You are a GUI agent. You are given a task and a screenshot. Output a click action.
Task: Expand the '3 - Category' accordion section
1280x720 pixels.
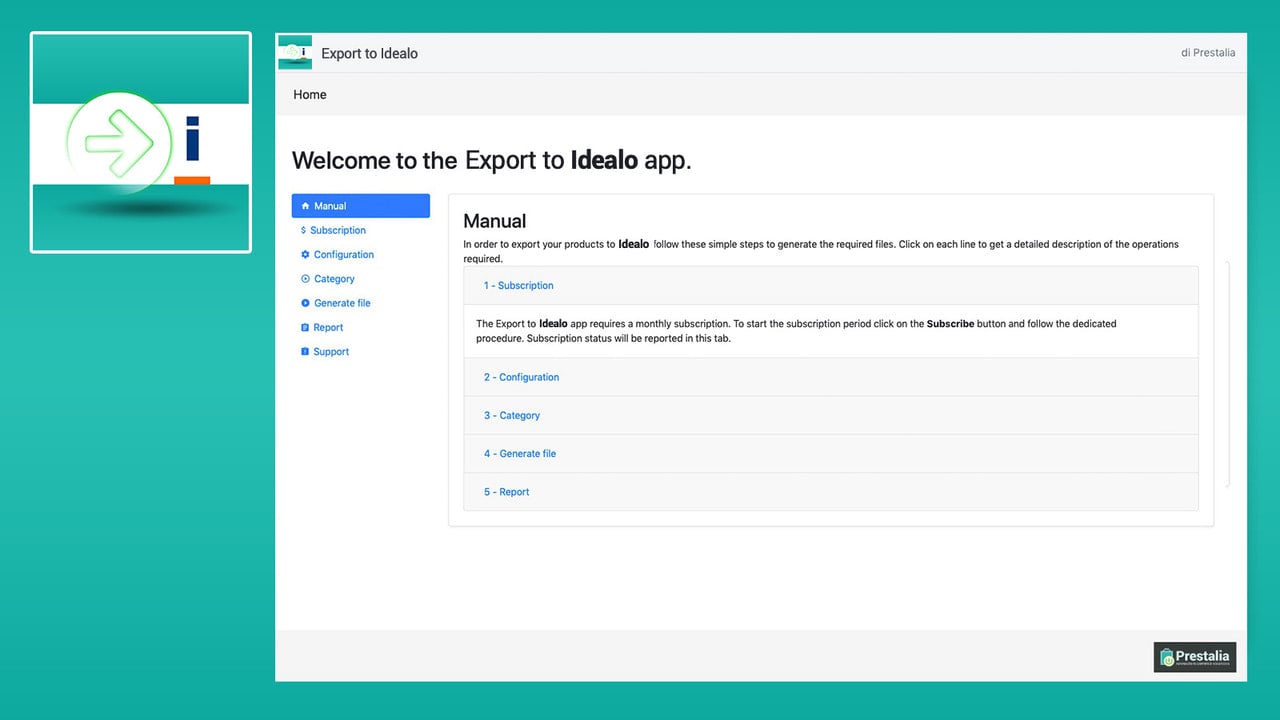[831, 416]
